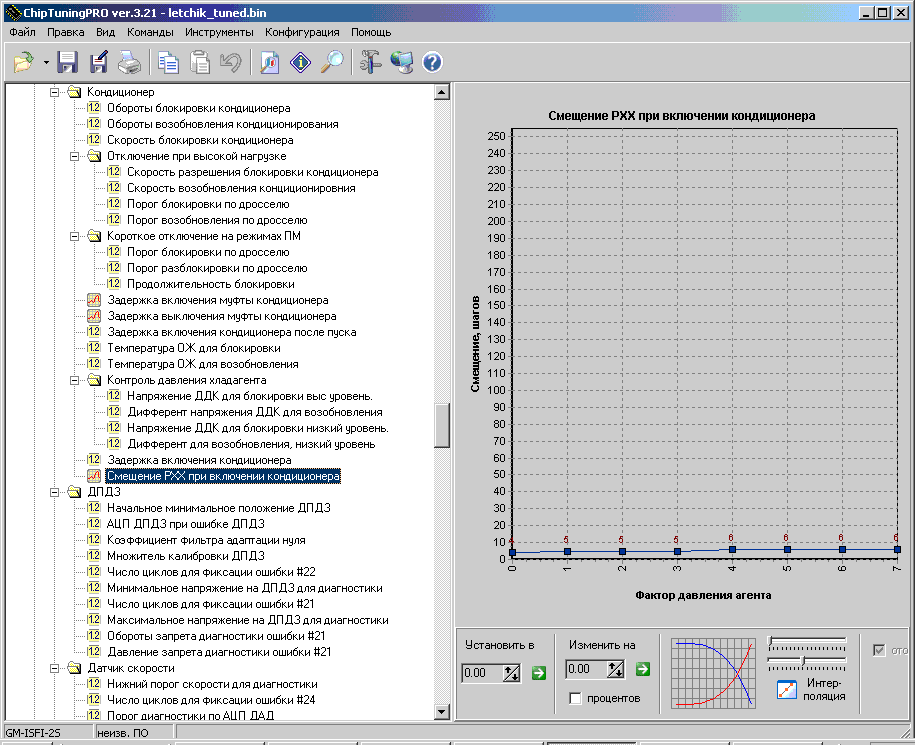Collapse the "Кондиционер" tree folder
915x745 pixels.
55,92
